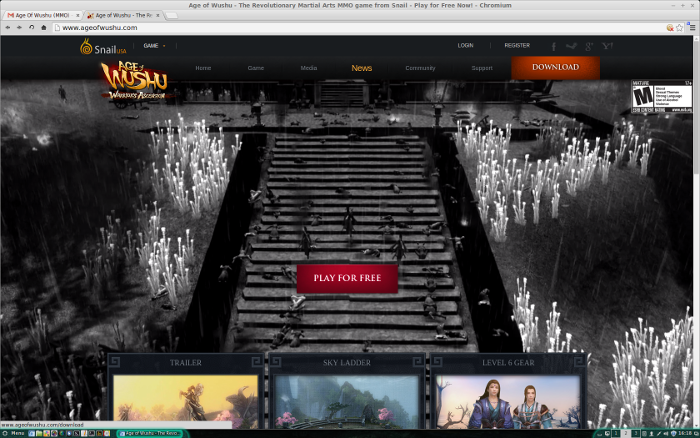Image resolution: width=700 pixels, height=438 pixels.
Task: Go to the Home nav item
Action: (x=203, y=68)
